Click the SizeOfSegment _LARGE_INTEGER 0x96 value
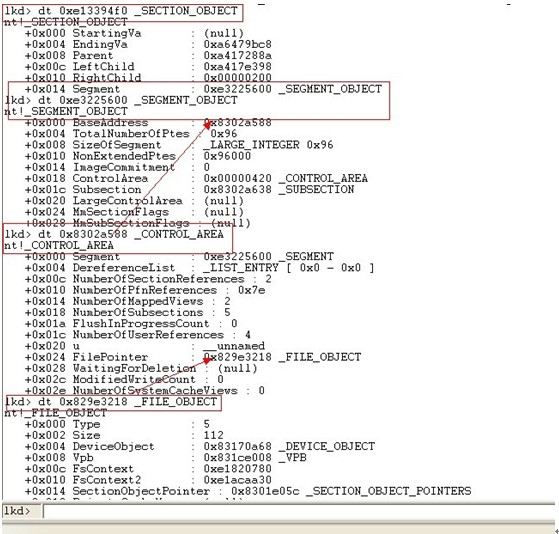The width and height of the screenshot is (559, 534). (268, 145)
